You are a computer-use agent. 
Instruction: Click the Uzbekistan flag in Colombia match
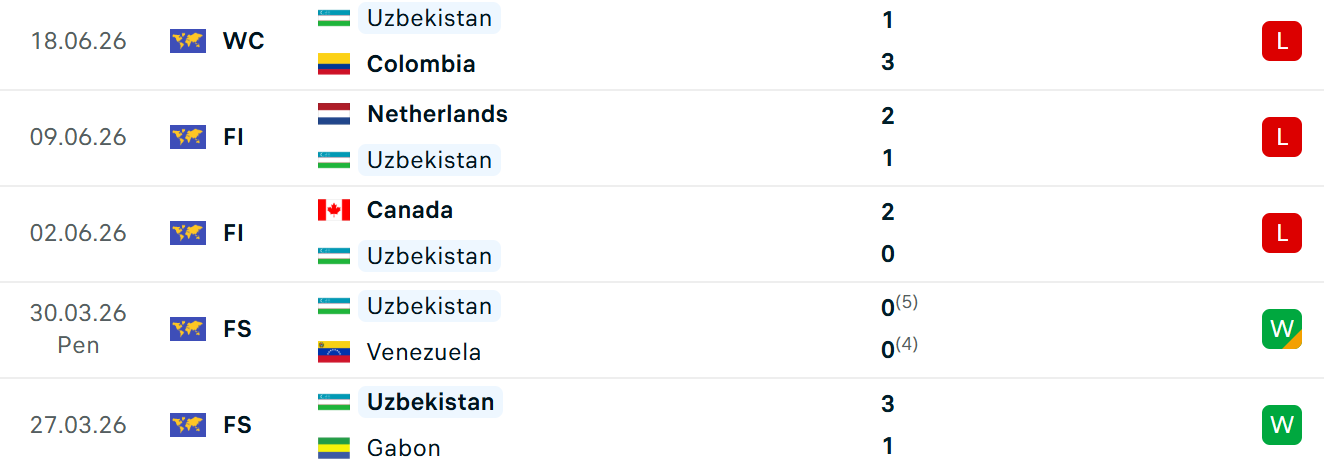334,18
